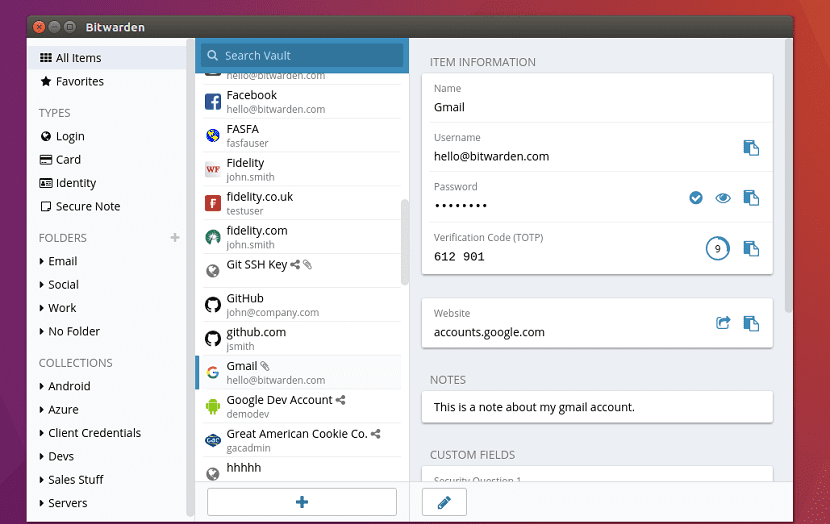The image size is (830, 524).
Task: Click the item details scrollbar
Action: [788, 175]
